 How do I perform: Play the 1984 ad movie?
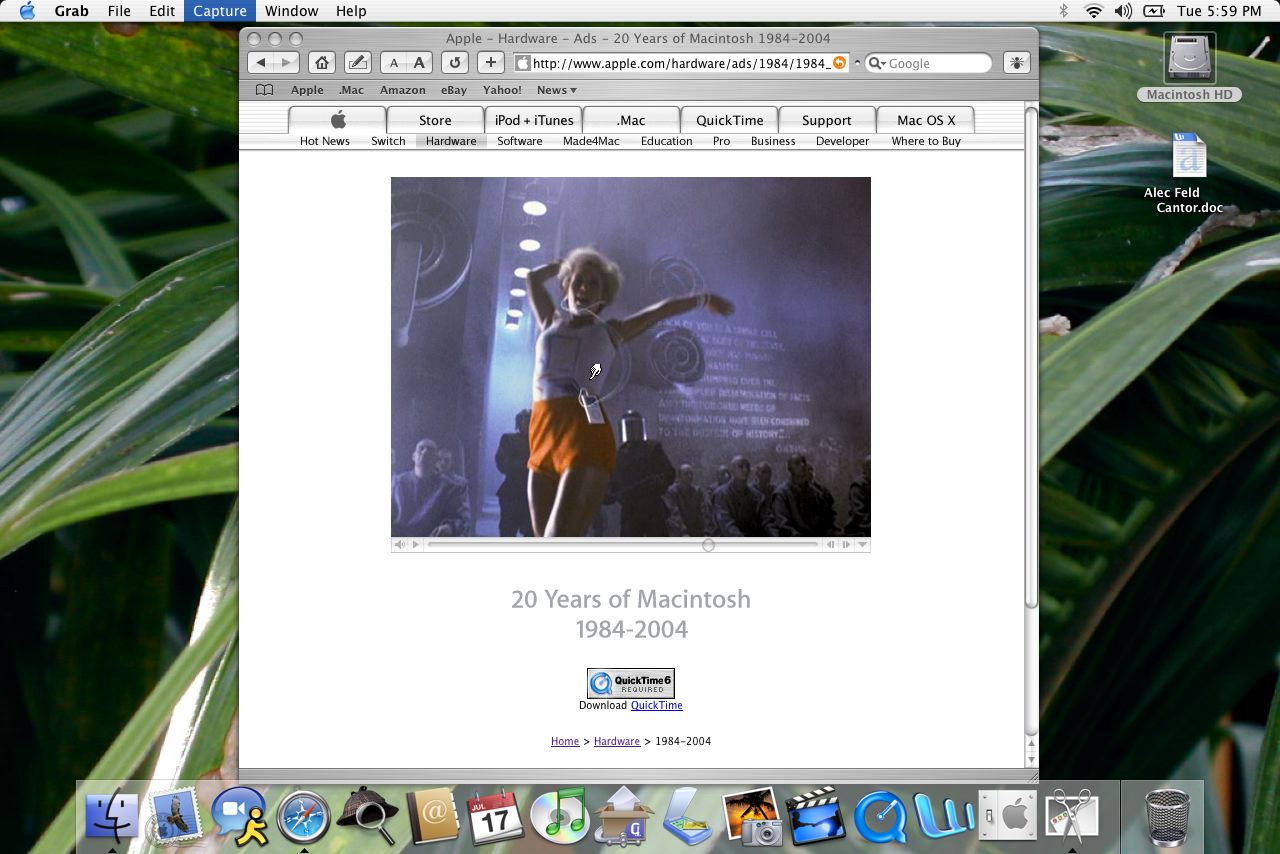pyautogui.click(x=416, y=545)
